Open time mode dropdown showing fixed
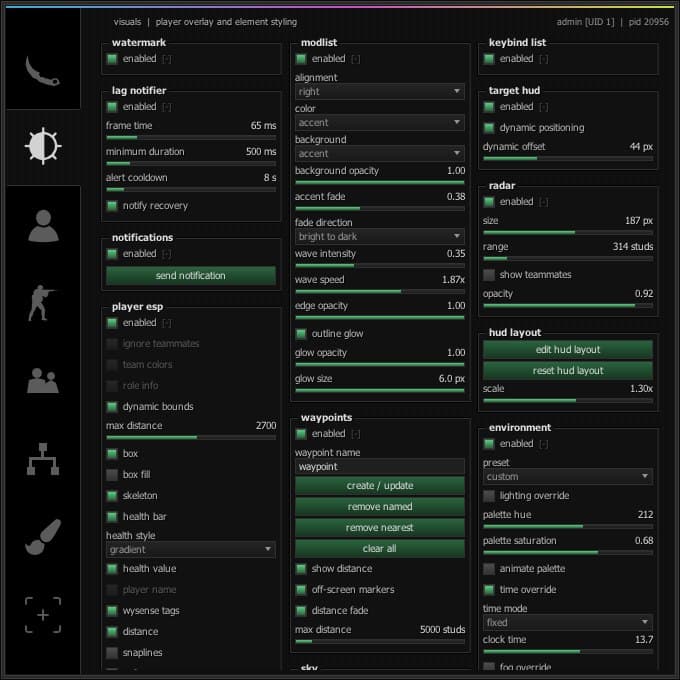680x680 pixels. pos(568,622)
